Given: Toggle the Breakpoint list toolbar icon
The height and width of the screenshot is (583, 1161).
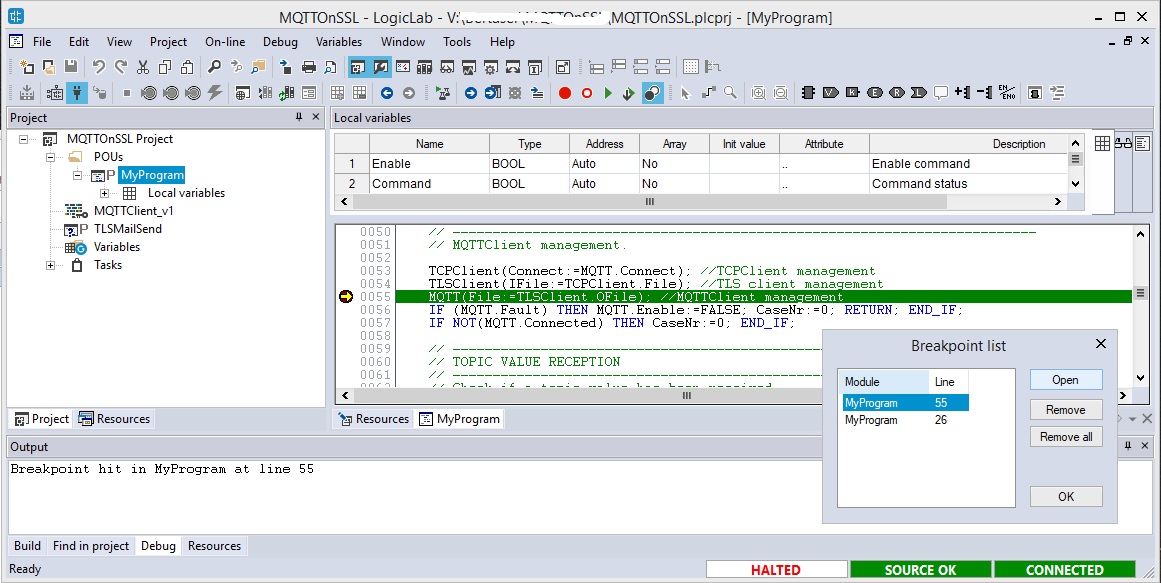Looking at the screenshot, I should click(x=652, y=93).
